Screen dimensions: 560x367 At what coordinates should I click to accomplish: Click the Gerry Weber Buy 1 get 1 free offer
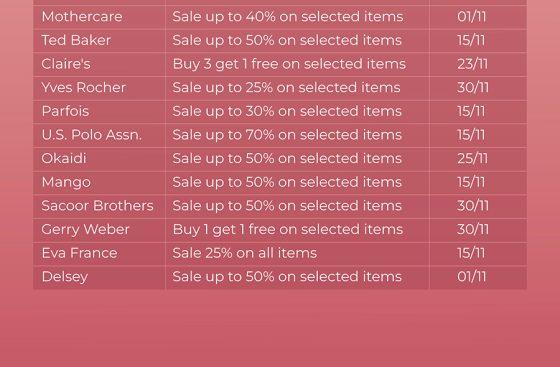click(288, 230)
